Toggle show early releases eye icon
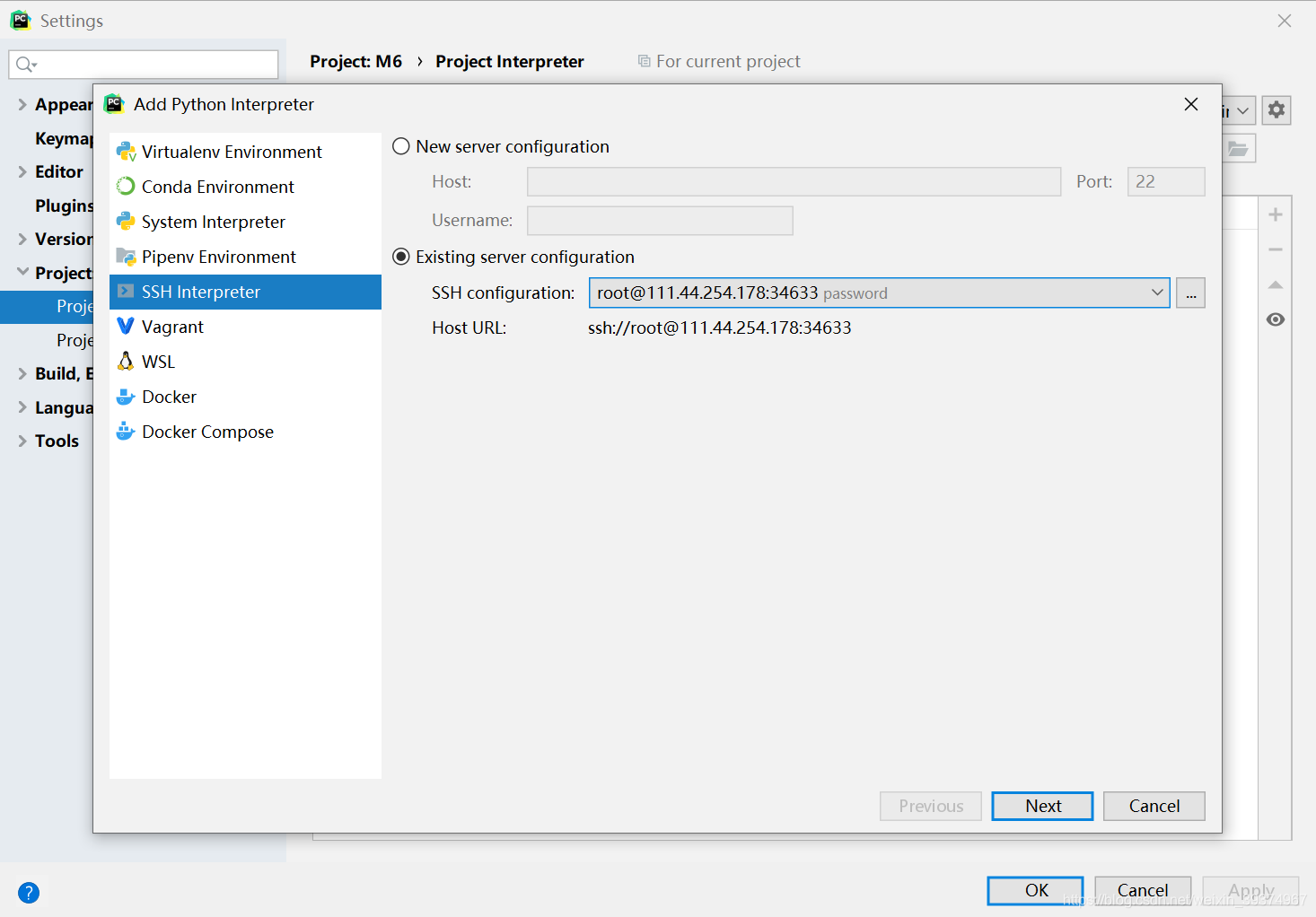Viewport: 1316px width, 917px height. coord(1276,319)
